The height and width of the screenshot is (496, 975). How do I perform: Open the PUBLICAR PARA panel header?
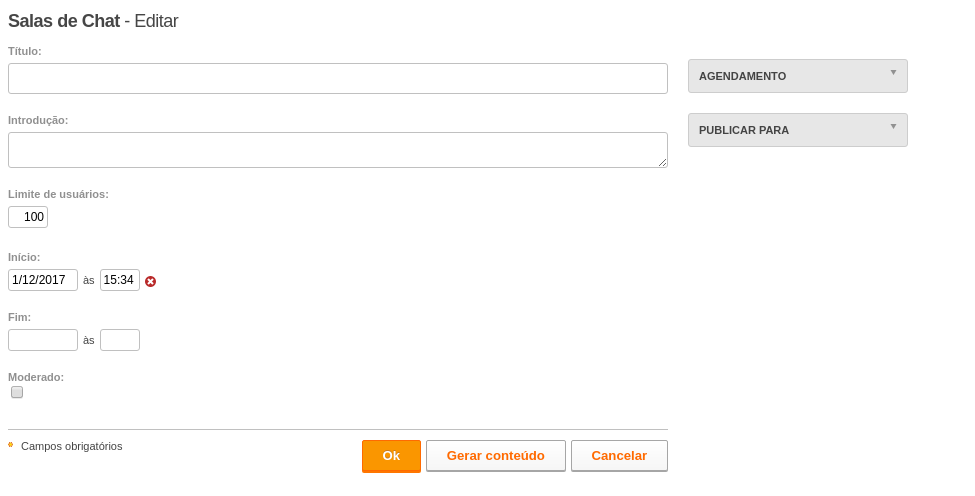798,130
